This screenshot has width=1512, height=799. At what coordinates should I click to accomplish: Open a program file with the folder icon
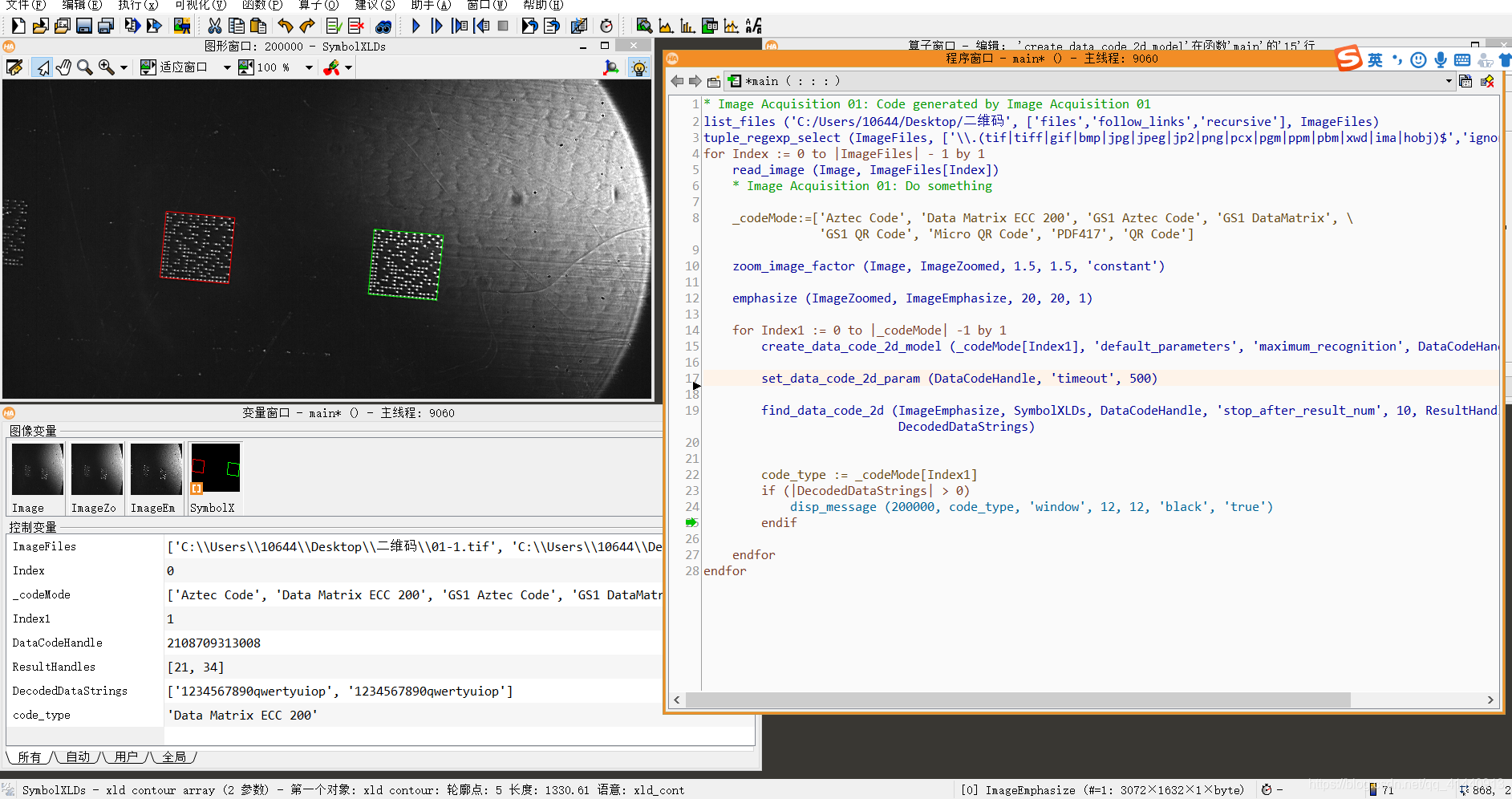coord(40,26)
